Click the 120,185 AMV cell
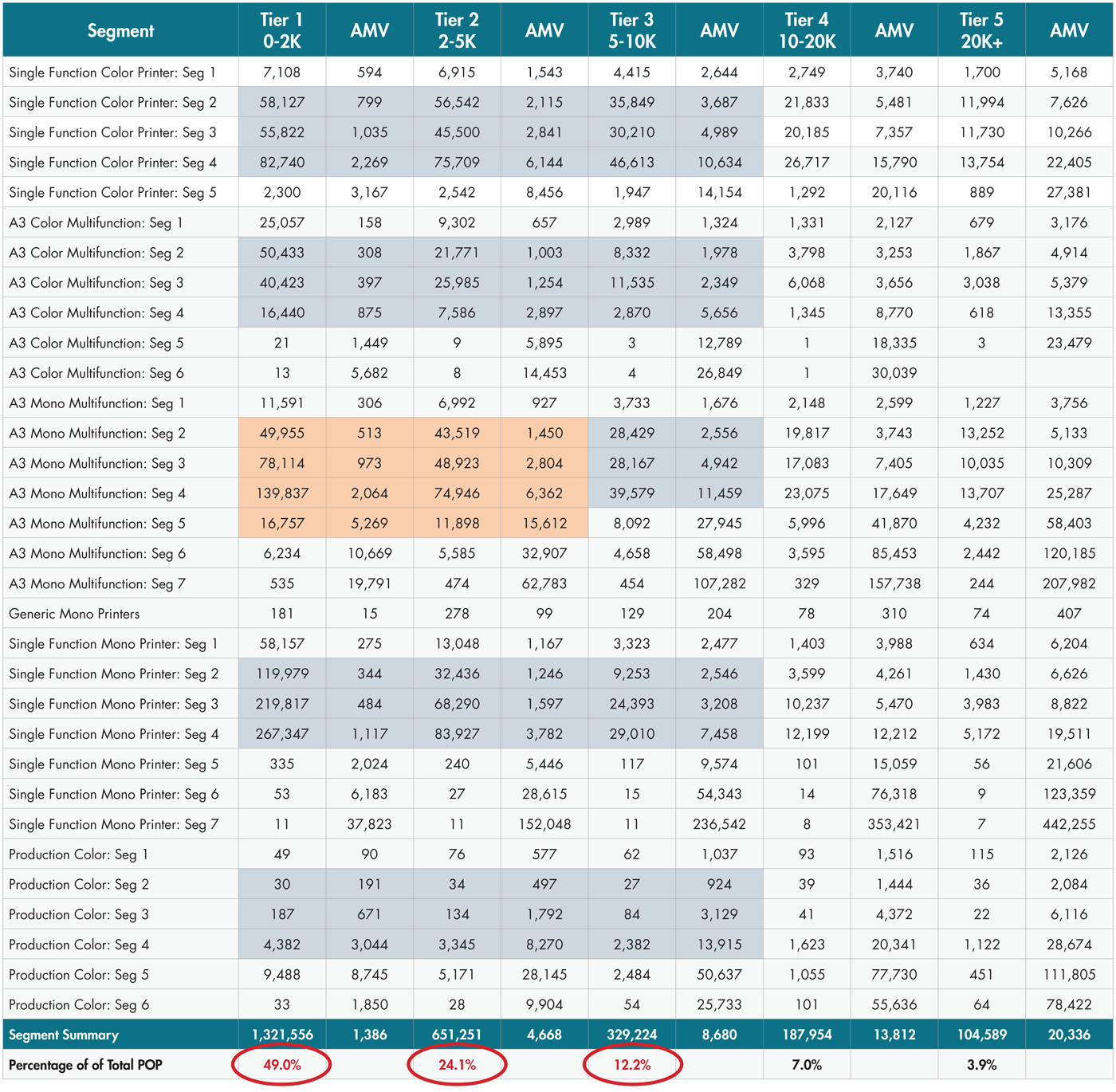The width and height of the screenshot is (1116, 1092). (x=1069, y=554)
